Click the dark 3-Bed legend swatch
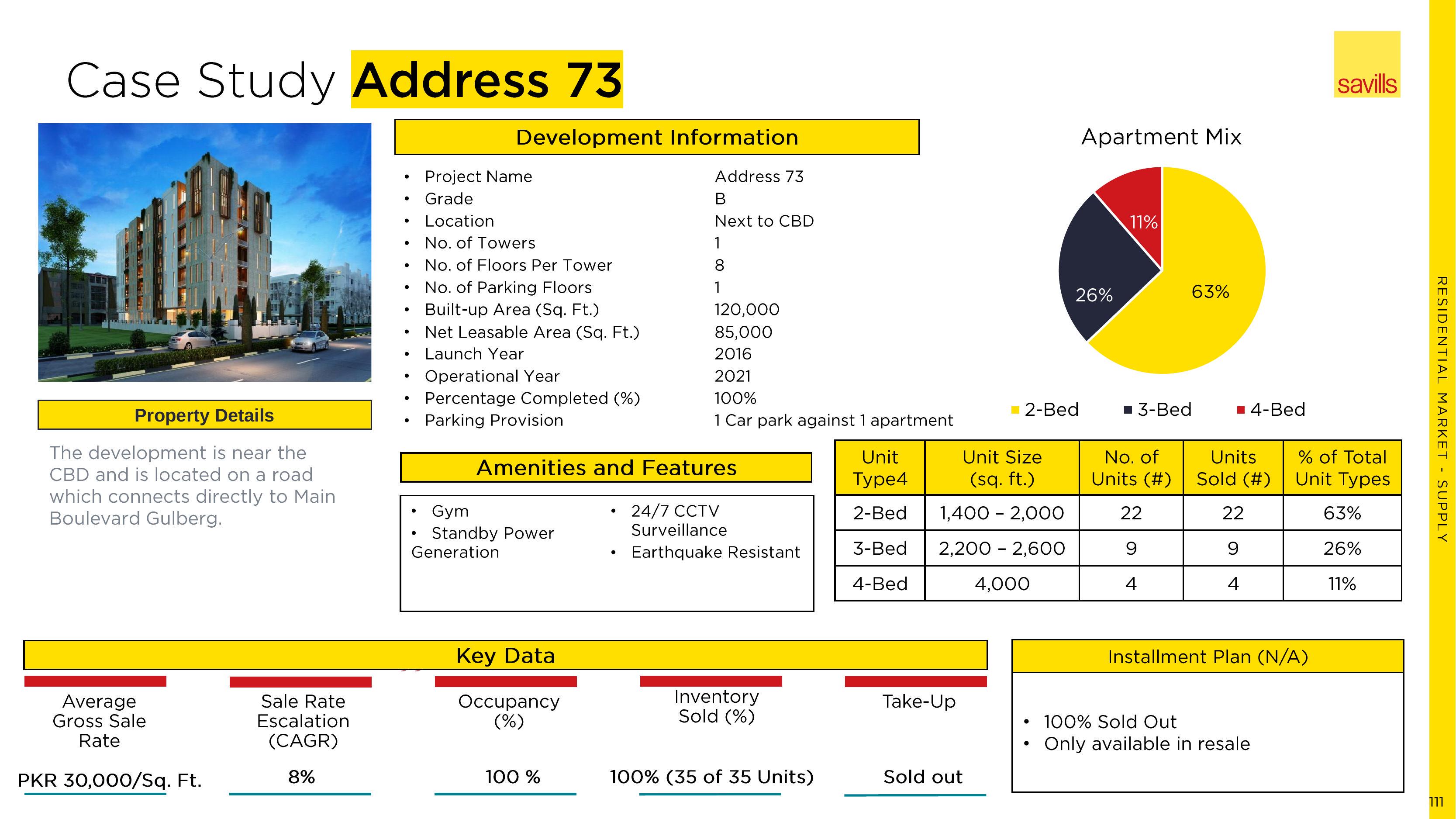The width and height of the screenshot is (1456, 819). coord(1128,410)
